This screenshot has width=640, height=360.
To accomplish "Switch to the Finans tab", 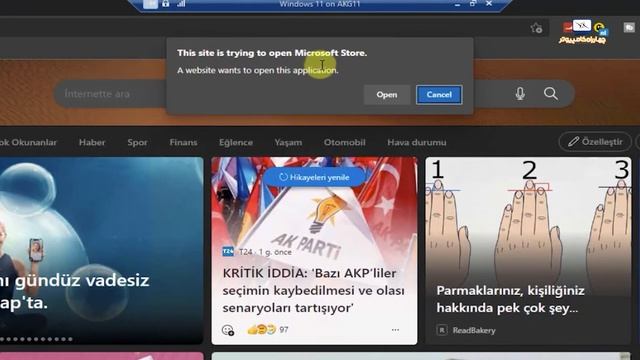I will click(x=183, y=142).
